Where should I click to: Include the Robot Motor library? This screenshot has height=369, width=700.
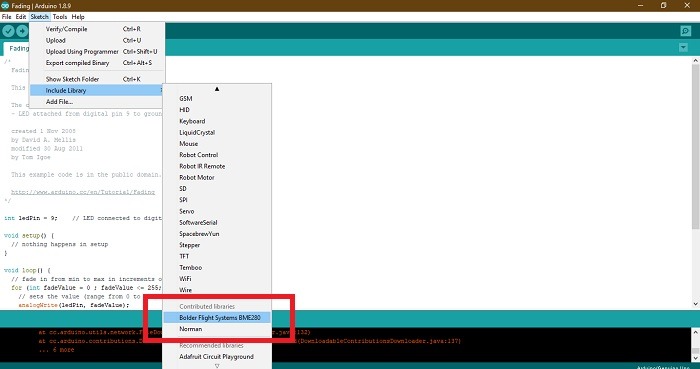(217, 177)
